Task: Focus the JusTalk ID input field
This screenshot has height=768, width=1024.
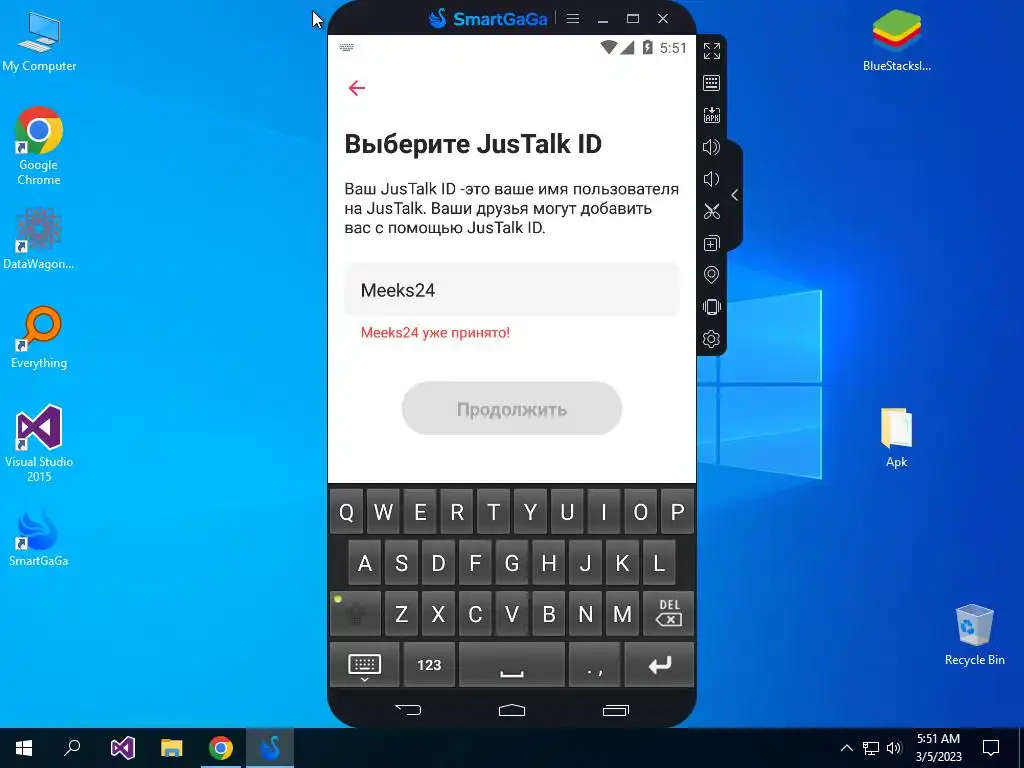Action: tap(512, 290)
